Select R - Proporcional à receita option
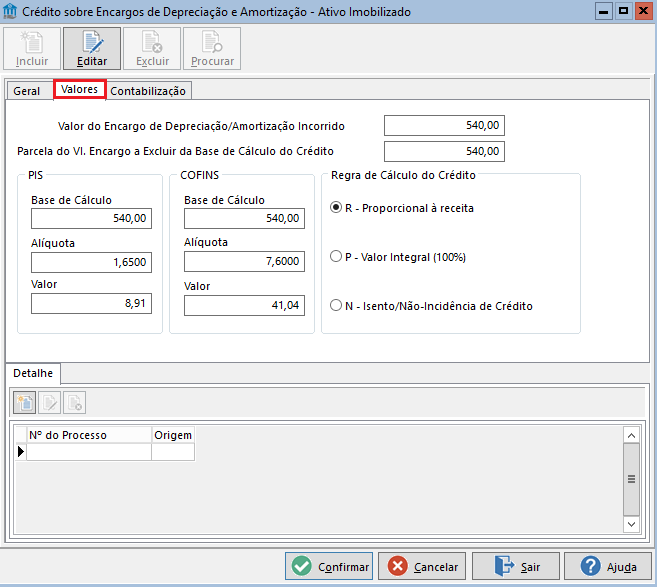The image size is (657, 587). pyautogui.click(x=402, y=208)
